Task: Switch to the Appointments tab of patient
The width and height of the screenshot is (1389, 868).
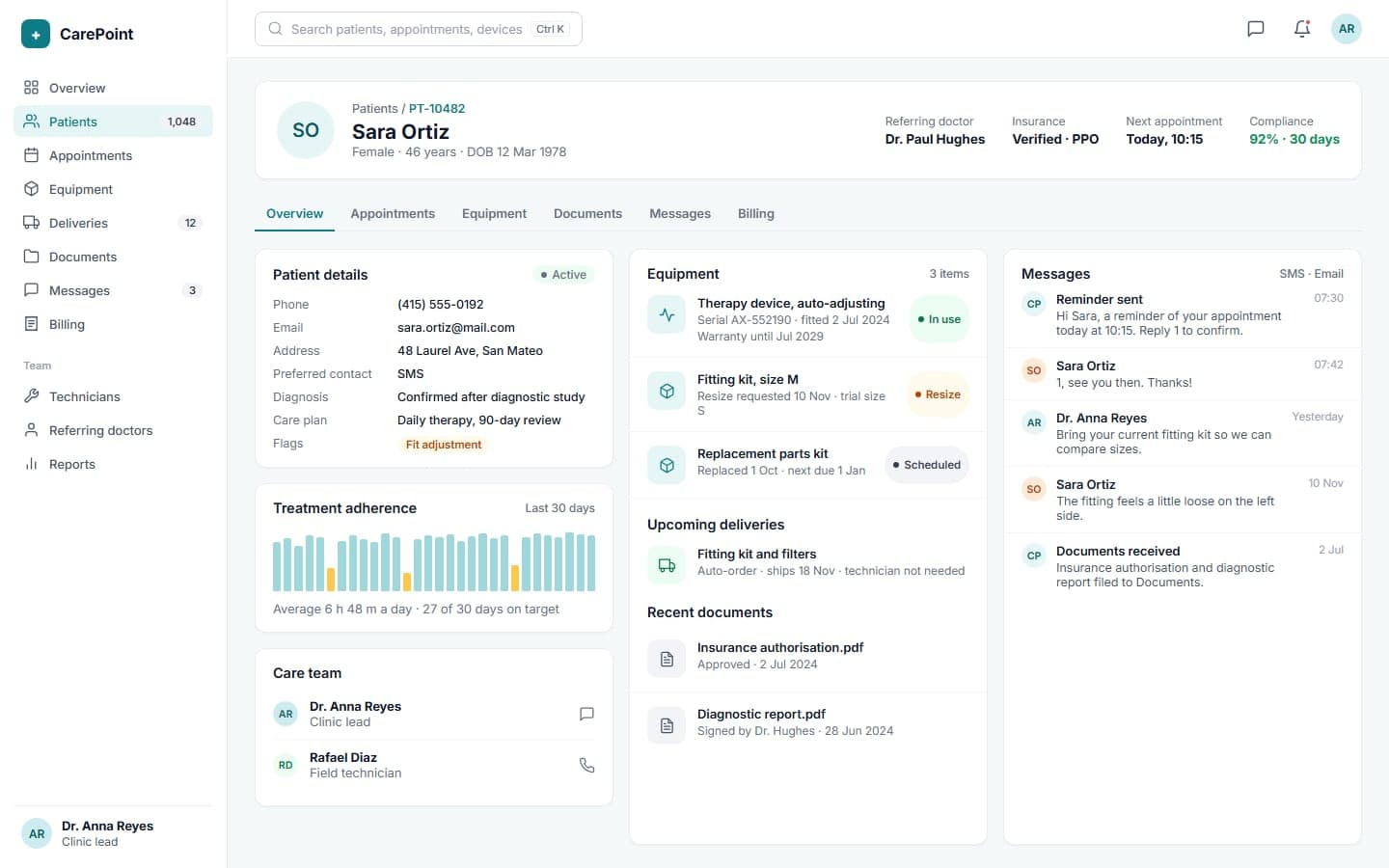Action: click(x=393, y=214)
